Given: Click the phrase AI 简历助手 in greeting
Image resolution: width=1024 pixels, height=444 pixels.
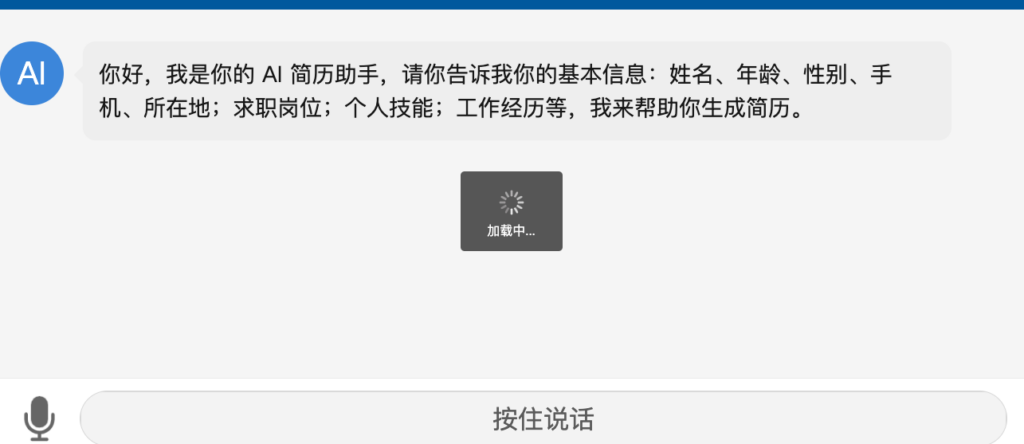Looking at the screenshot, I should 321,75.
